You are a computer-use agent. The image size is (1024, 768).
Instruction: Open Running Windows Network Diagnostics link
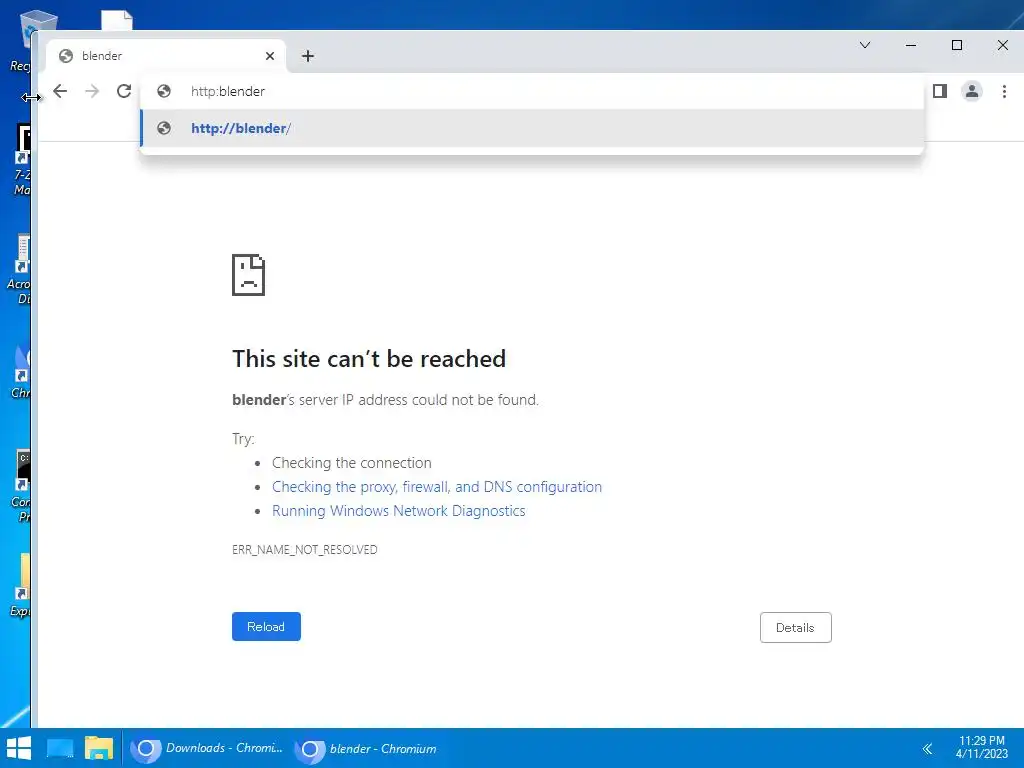398,511
